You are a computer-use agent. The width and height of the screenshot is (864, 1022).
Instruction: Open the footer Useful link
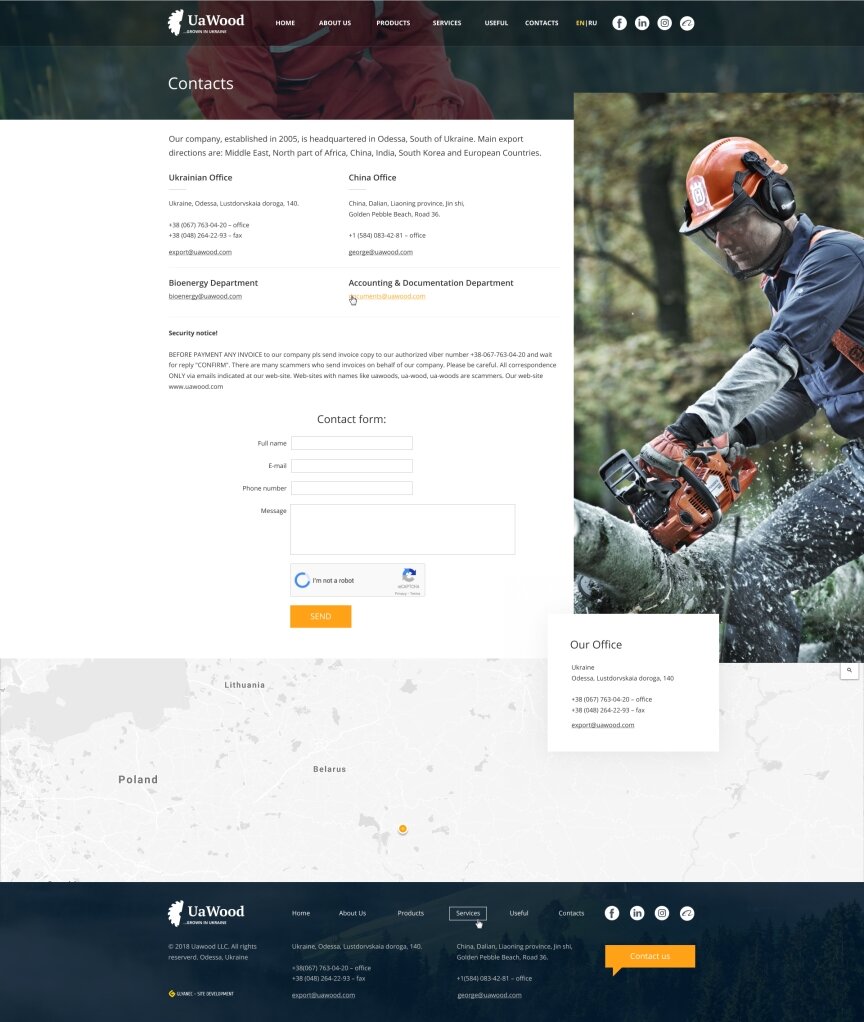point(519,913)
